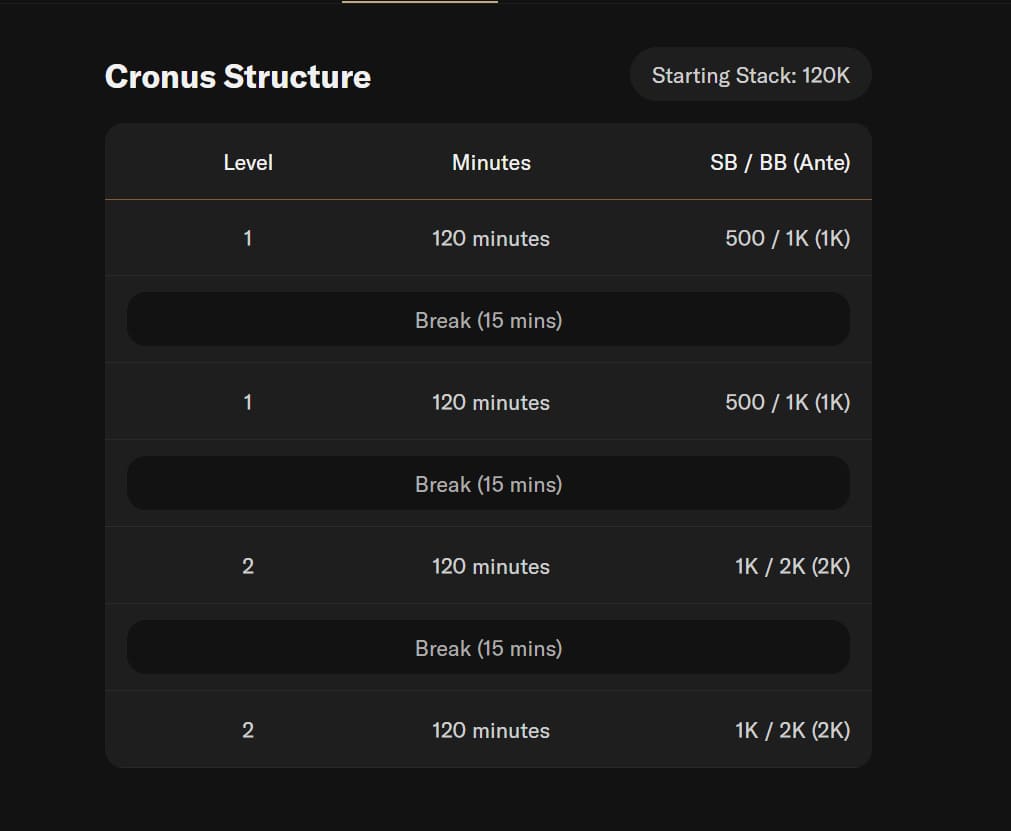The width and height of the screenshot is (1011, 831).
Task: Click the first Break (15 mins) bar
Action: pyautogui.click(x=488, y=320)
